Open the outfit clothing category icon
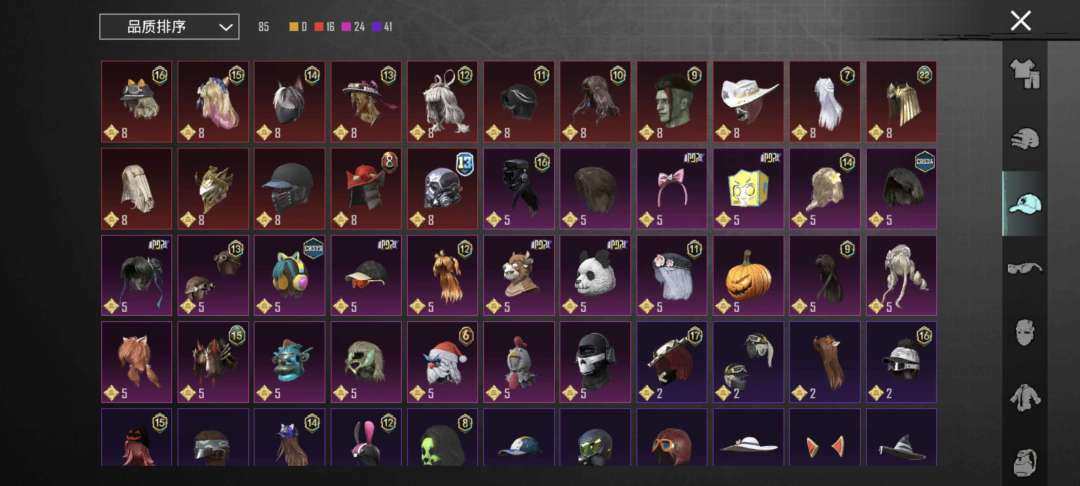The height and width of the screenshot is (486, 1080). coord(1025,73)
